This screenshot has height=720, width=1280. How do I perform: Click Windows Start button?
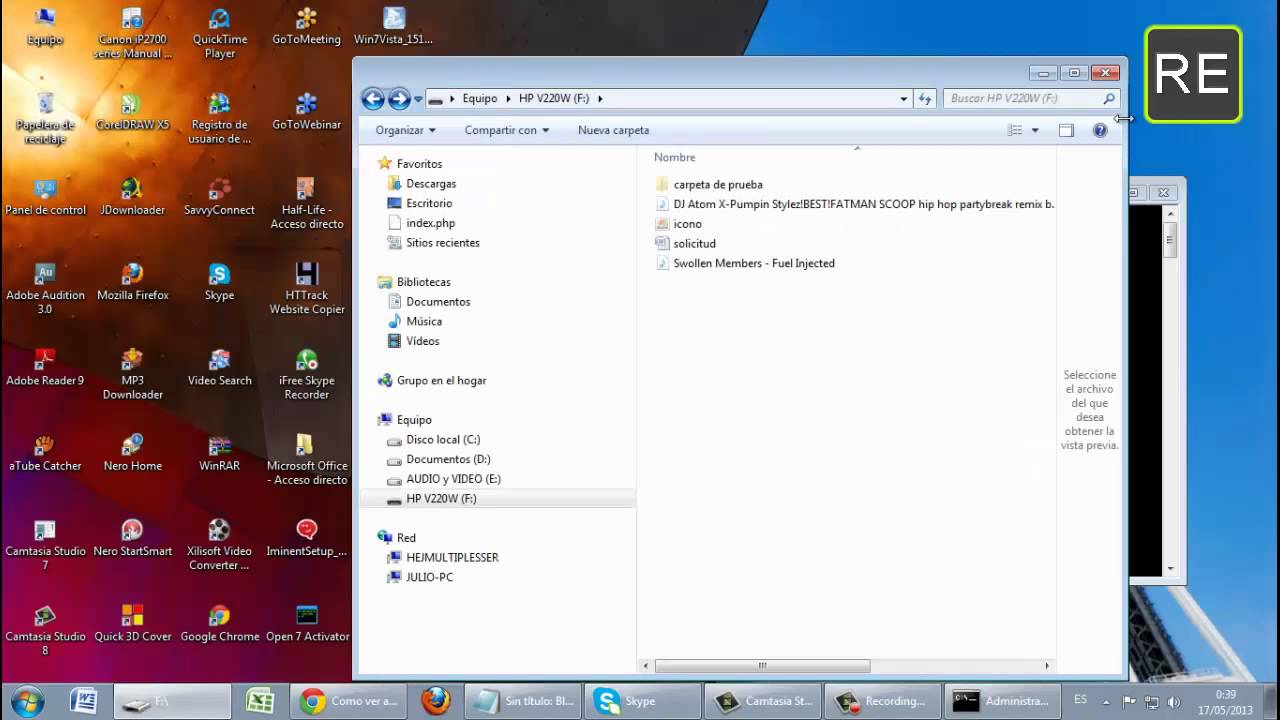coord(27,701)
